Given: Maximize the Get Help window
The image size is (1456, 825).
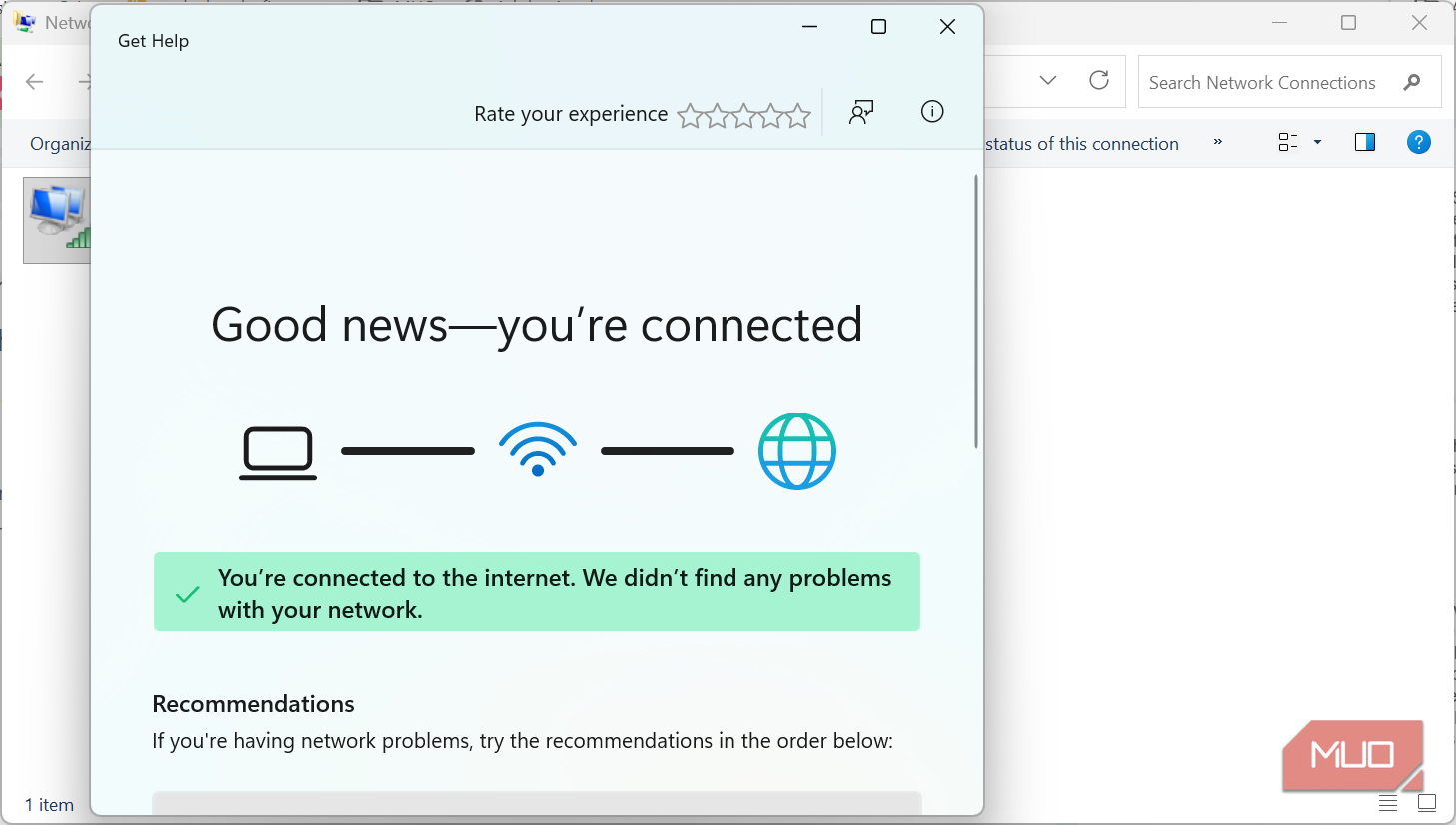Looking at the screenshot, I should coord(879,27).
